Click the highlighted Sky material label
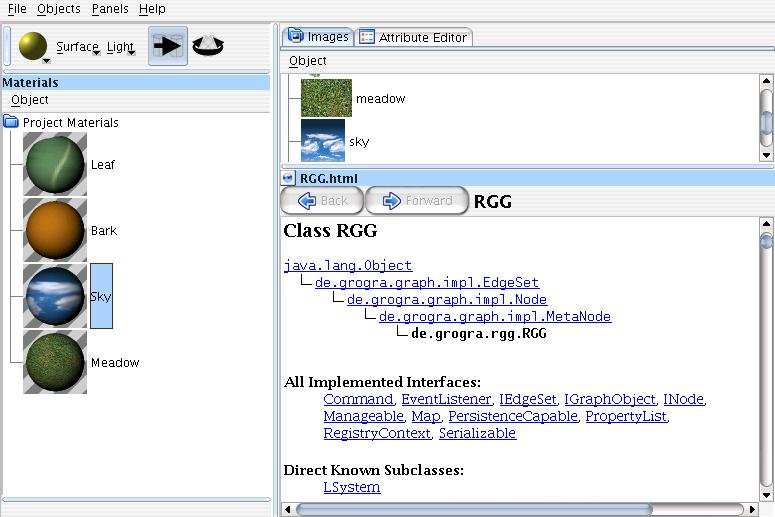The image size is (775, 517). (101, 296)
